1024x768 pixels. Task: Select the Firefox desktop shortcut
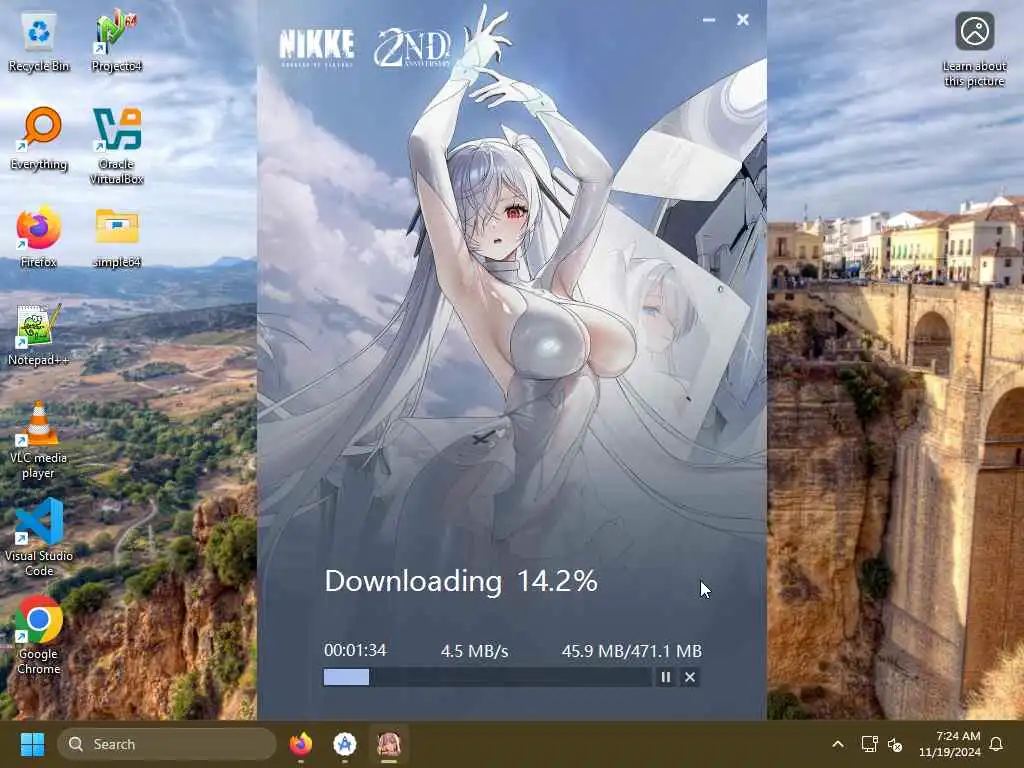pos(39,238)
